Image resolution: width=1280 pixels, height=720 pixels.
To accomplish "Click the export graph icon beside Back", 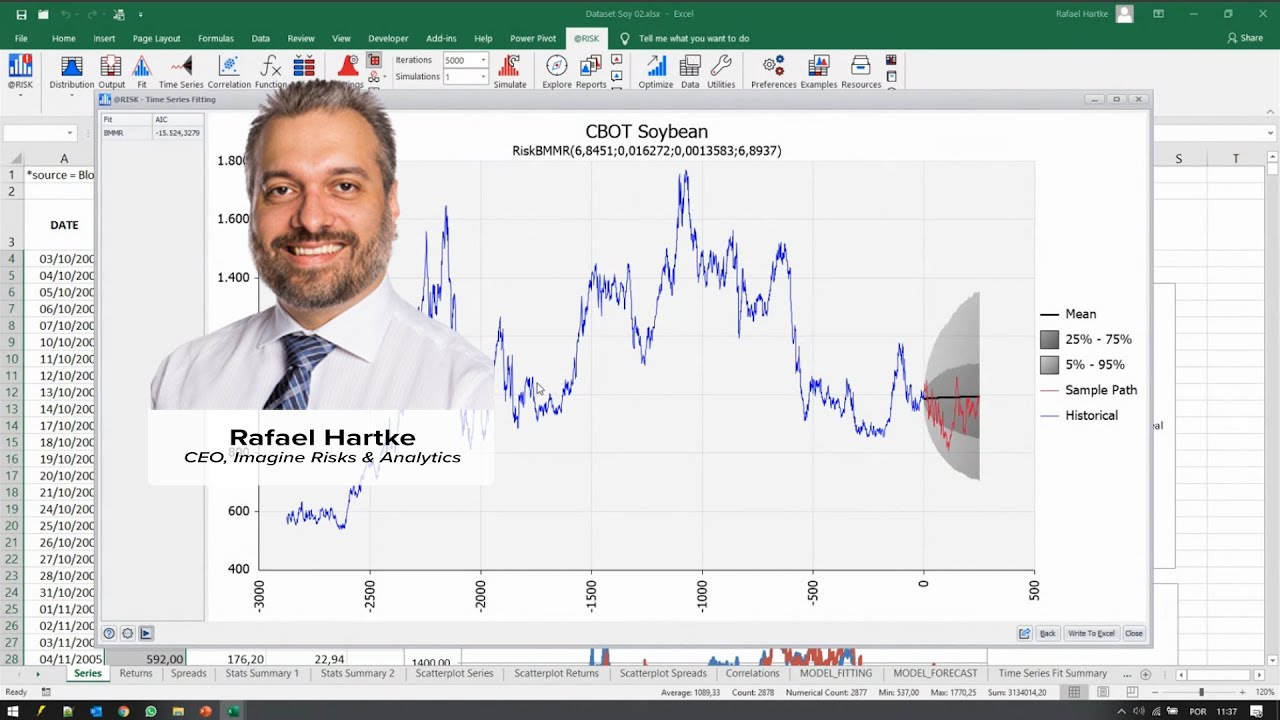I will click(x=1024, y=633).
